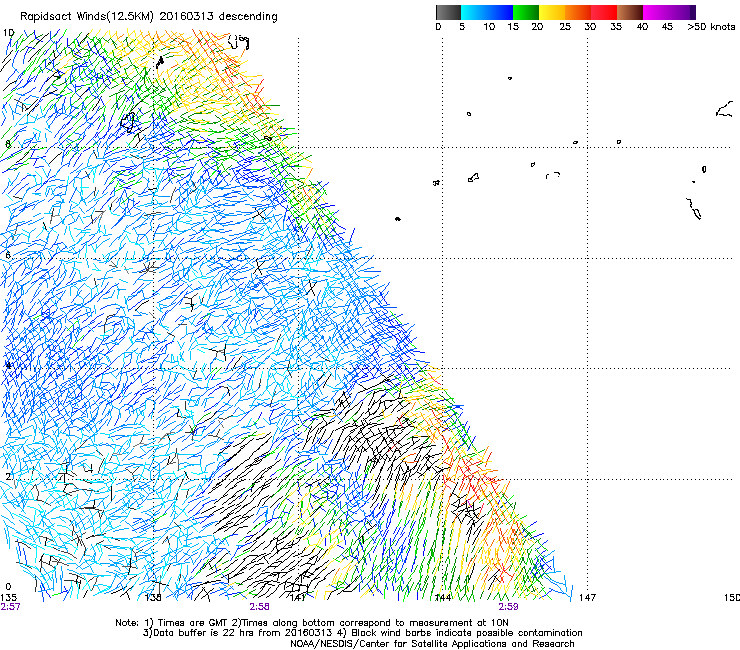Click the latitude label "10" on the left axis
The height and width of the screenshot is (650, 740).
(8, 33)
